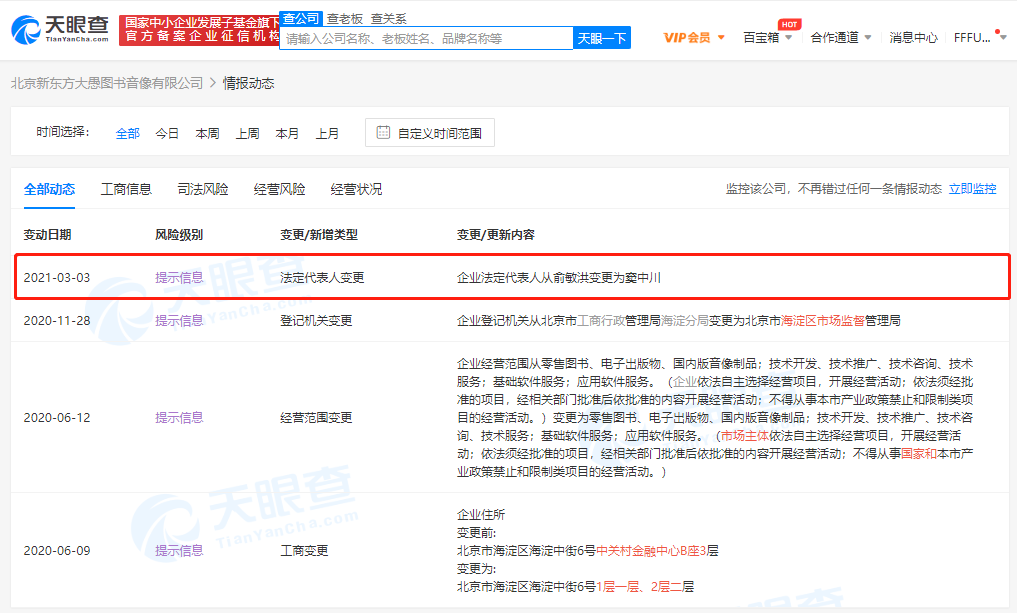Expand the VIP会员 dropdown
Screen dimensions: 1017x613
pos(721,38)
